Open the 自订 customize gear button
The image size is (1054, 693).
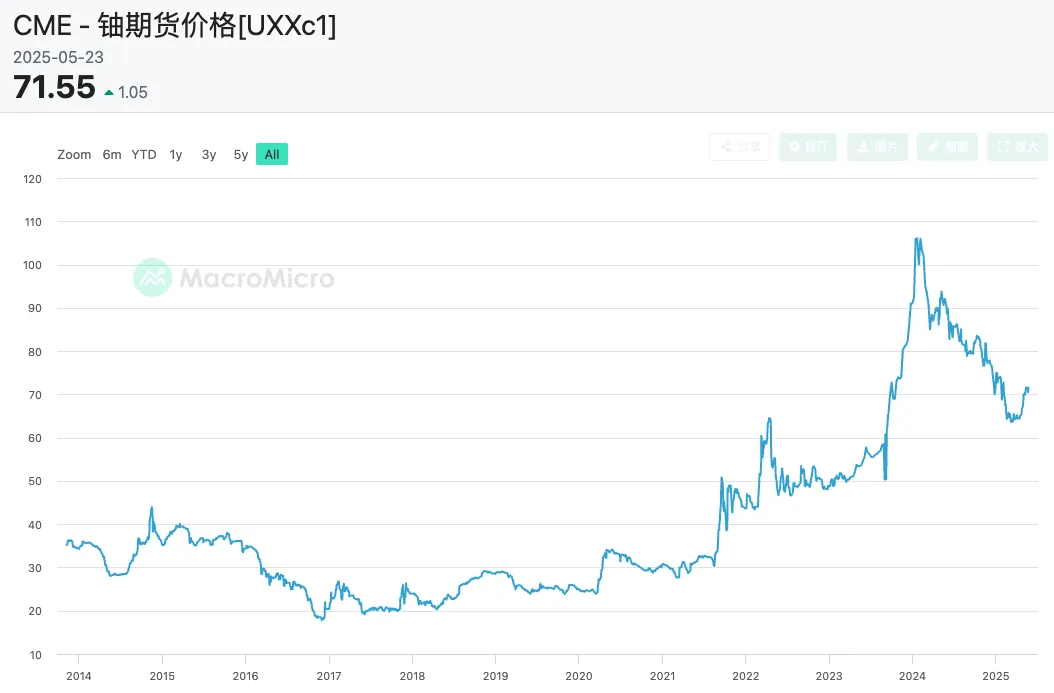click(808, 147)
